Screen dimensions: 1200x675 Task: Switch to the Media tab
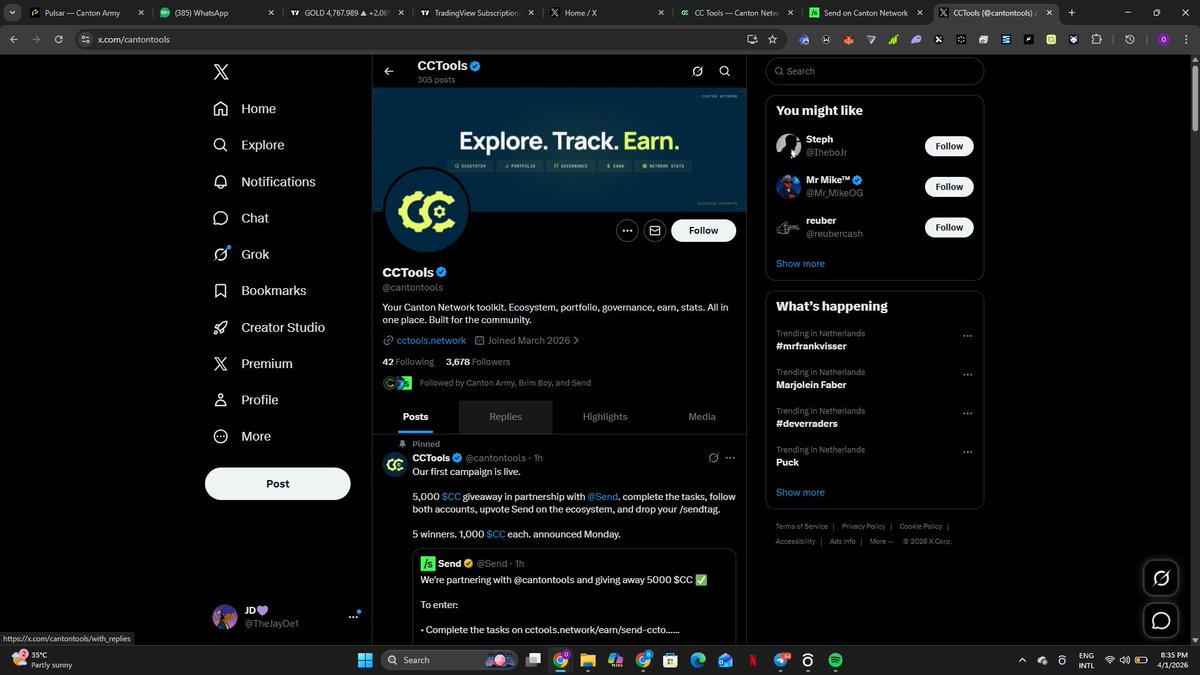(702, 417)
